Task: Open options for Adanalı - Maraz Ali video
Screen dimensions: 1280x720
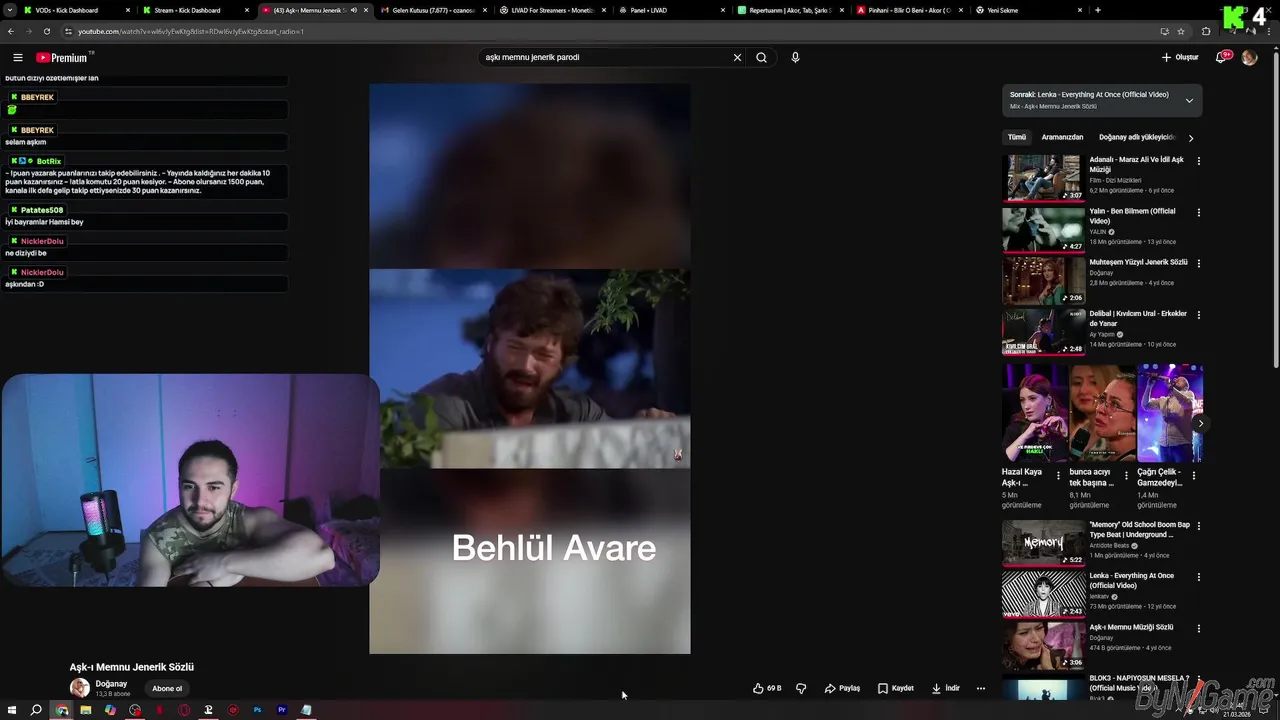Action: point(1199,161)
